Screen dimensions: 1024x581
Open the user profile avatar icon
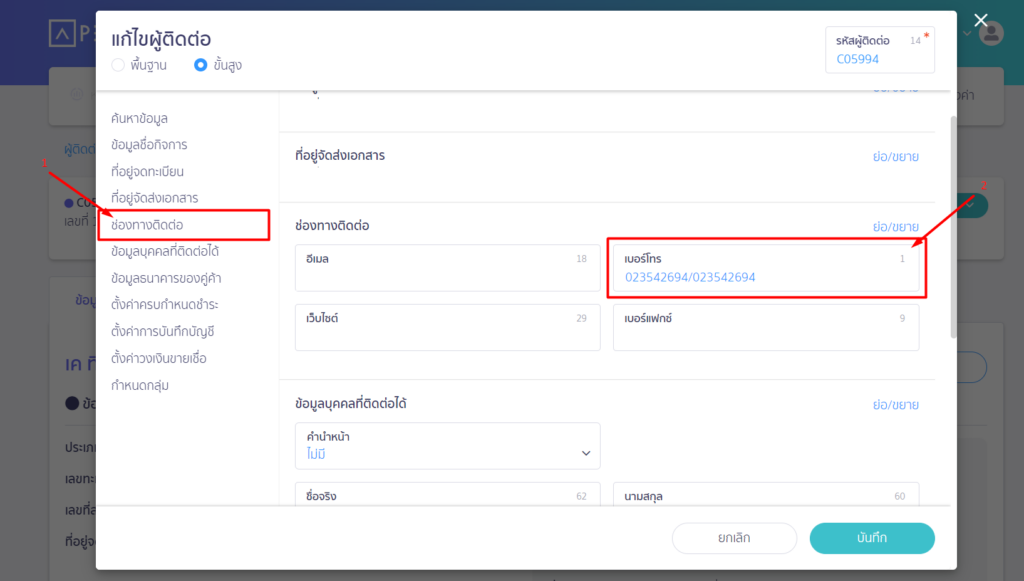pyautogui.click(x=991, y=33)
